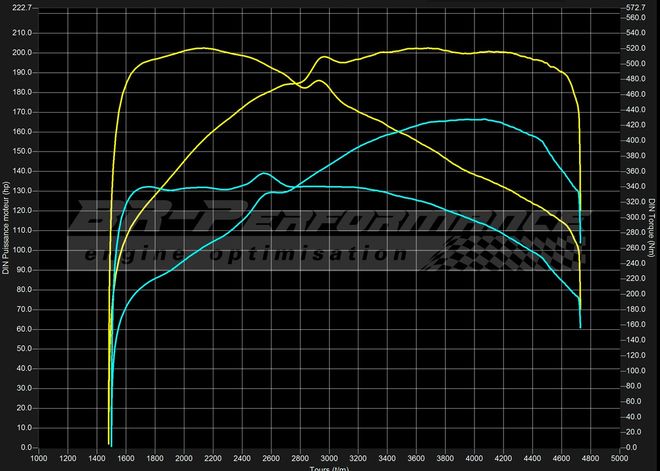Click the "DIN Torque (Nm)" axis title

(x=653, y=233)
